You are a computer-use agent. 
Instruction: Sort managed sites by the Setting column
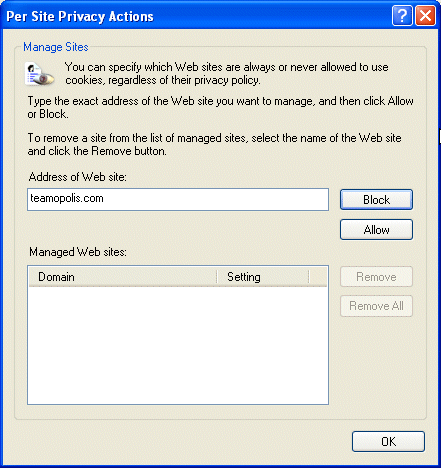click(263, 277)
